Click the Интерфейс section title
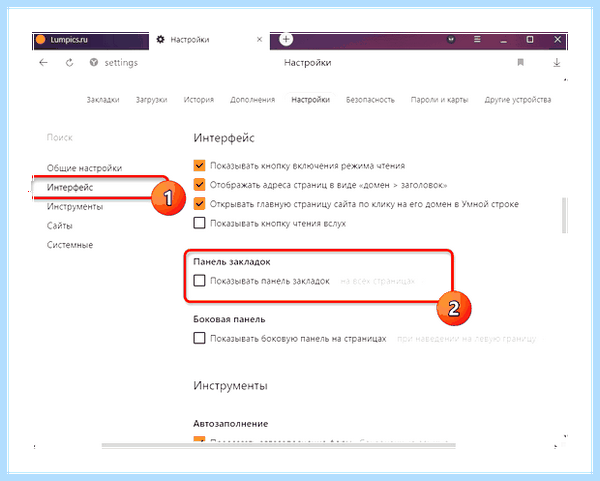 click(x=224, y=138)
